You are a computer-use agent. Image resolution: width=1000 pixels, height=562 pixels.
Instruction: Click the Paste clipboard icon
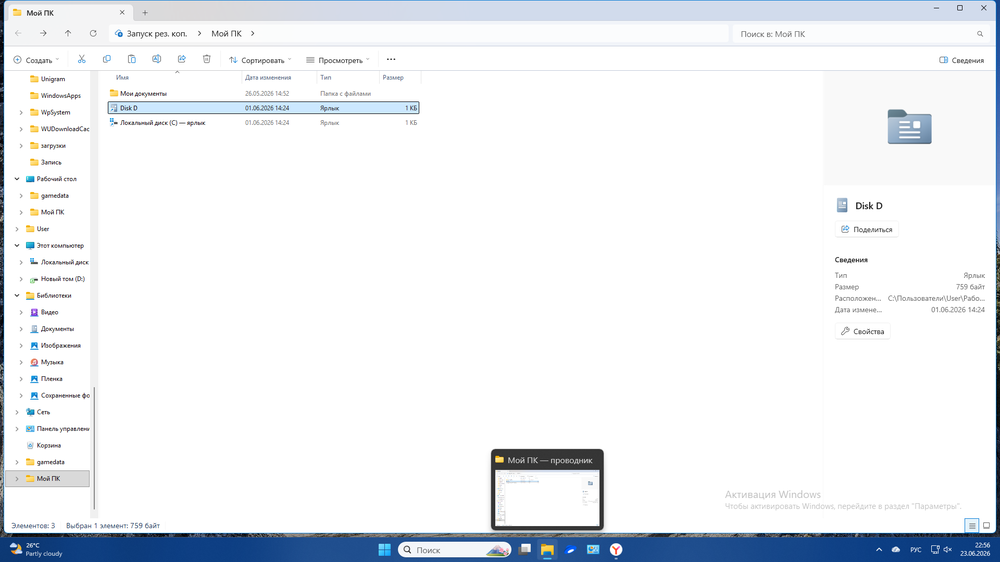pos(131,59)
